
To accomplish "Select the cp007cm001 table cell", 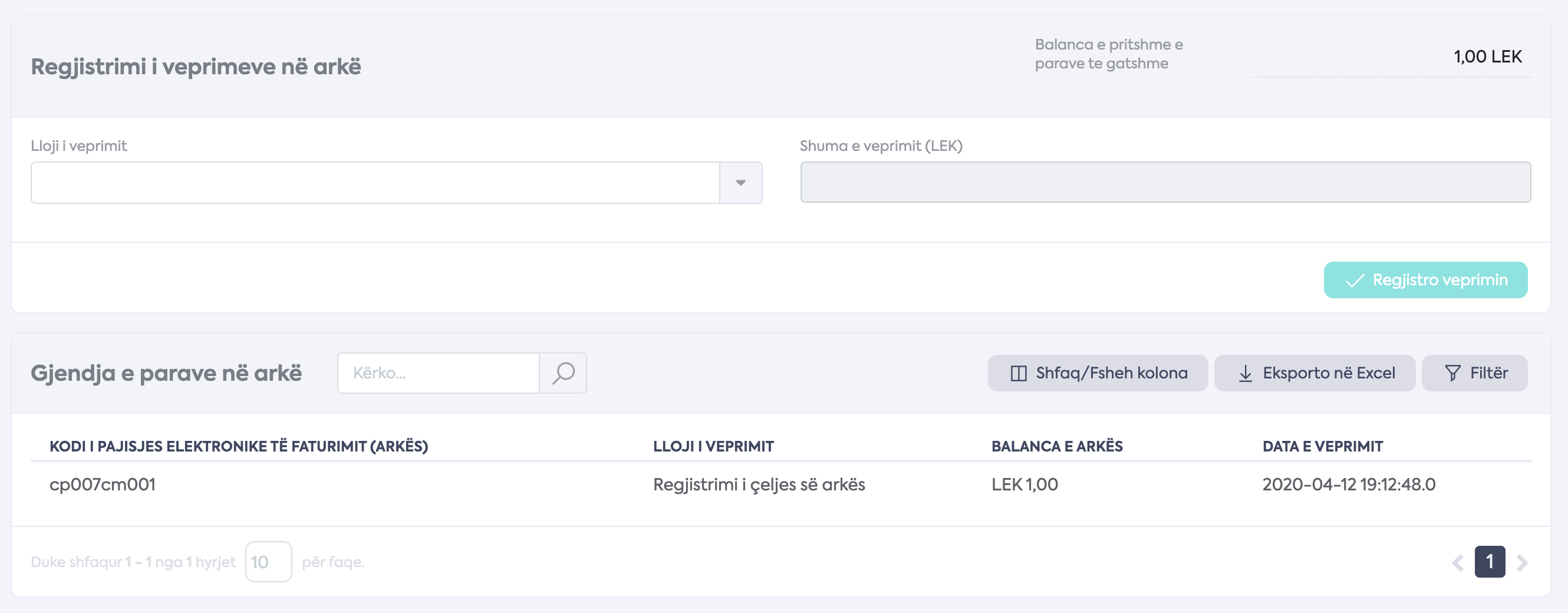I will pyautogui.click(x=102, y=485).
